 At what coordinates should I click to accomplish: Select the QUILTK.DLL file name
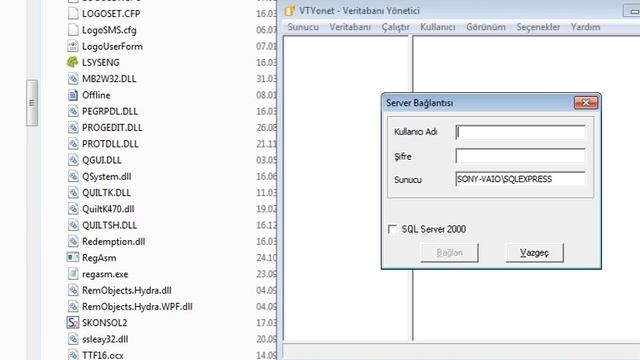pyautogui.click(x=106, y=193)
